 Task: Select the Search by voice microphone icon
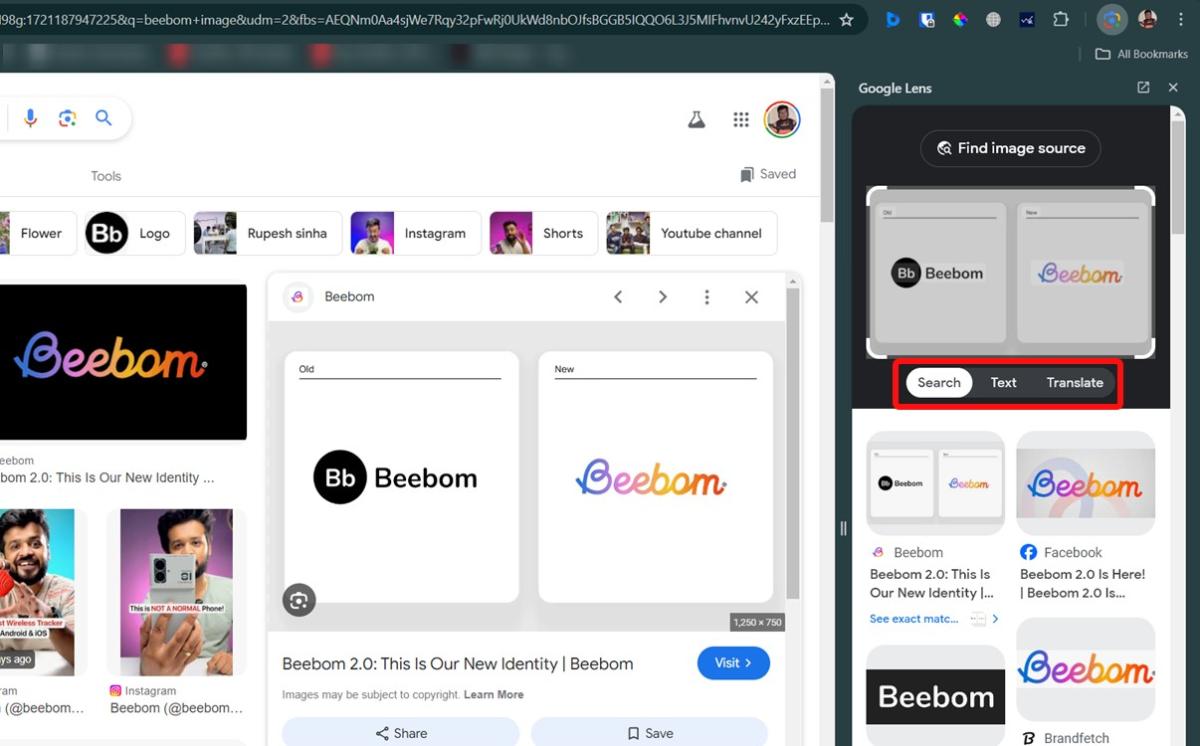point(30,117)
